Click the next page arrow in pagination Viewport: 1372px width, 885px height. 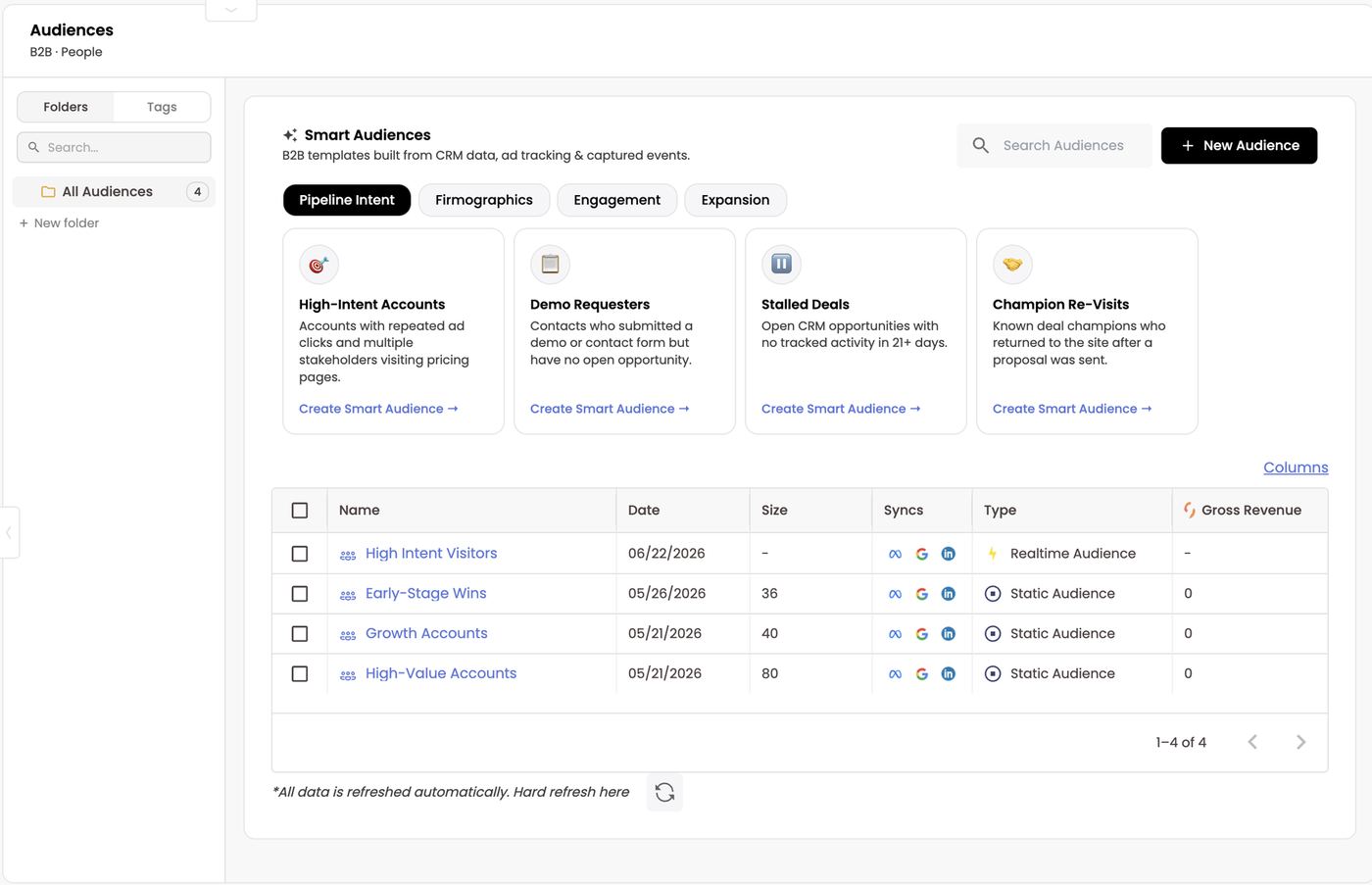click(x=1300, y=742)
